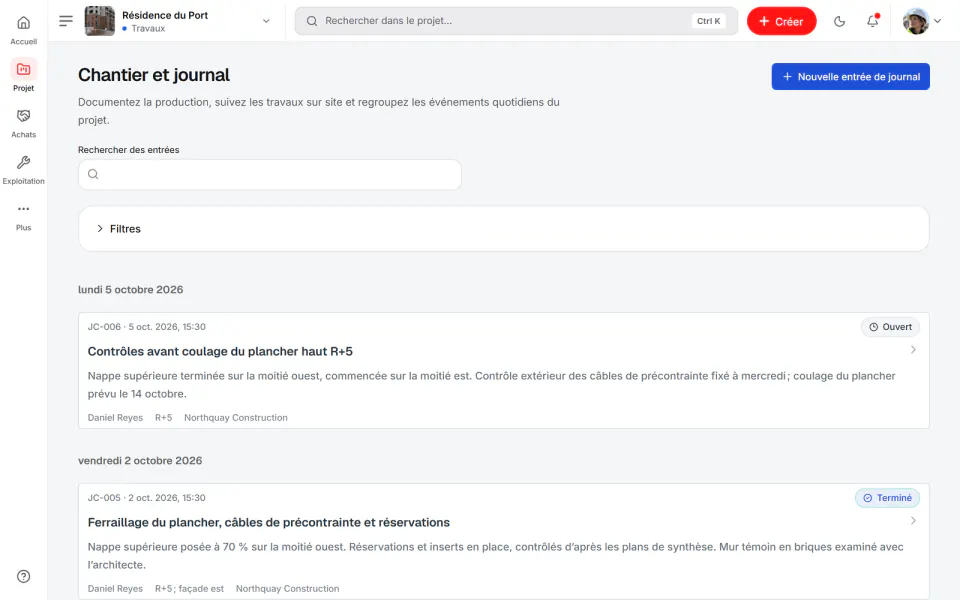Image resolution: width=960 pixels, height=600 pixels.
Task: Open the help question mark icon
Action: coord(23,576)
